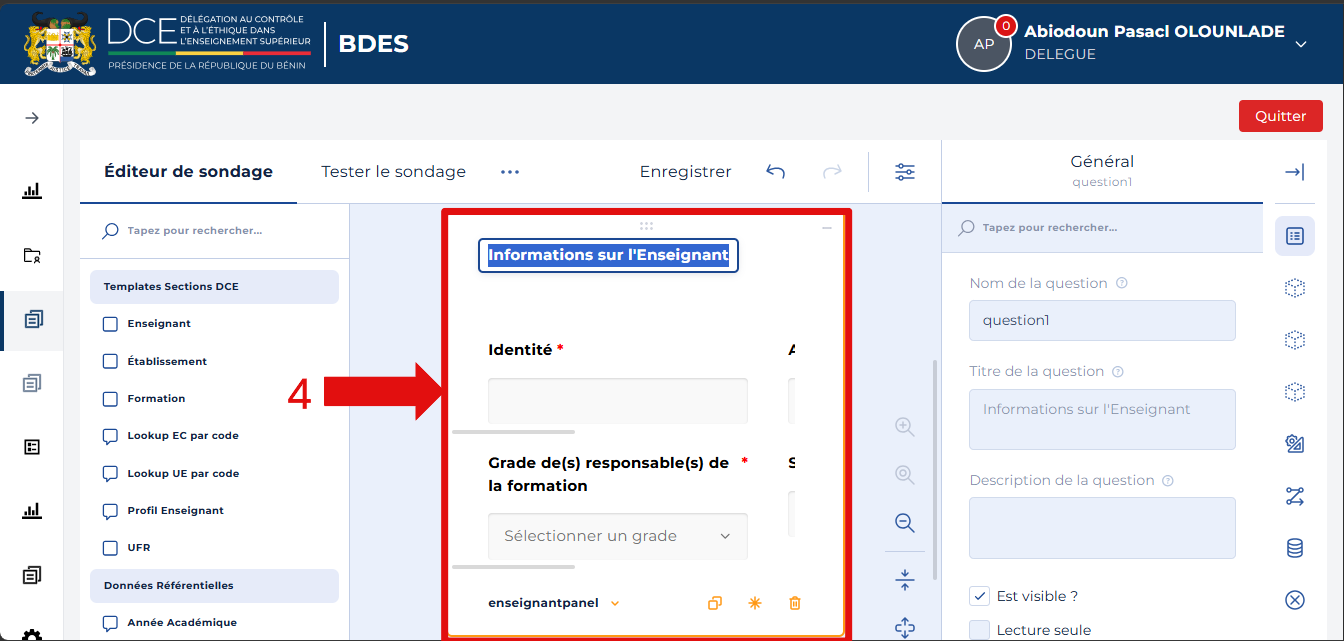Click Enregistrer to save the survey
Image resolution: width=1344 pixels, height=641 pixels.
coord(685,172)
